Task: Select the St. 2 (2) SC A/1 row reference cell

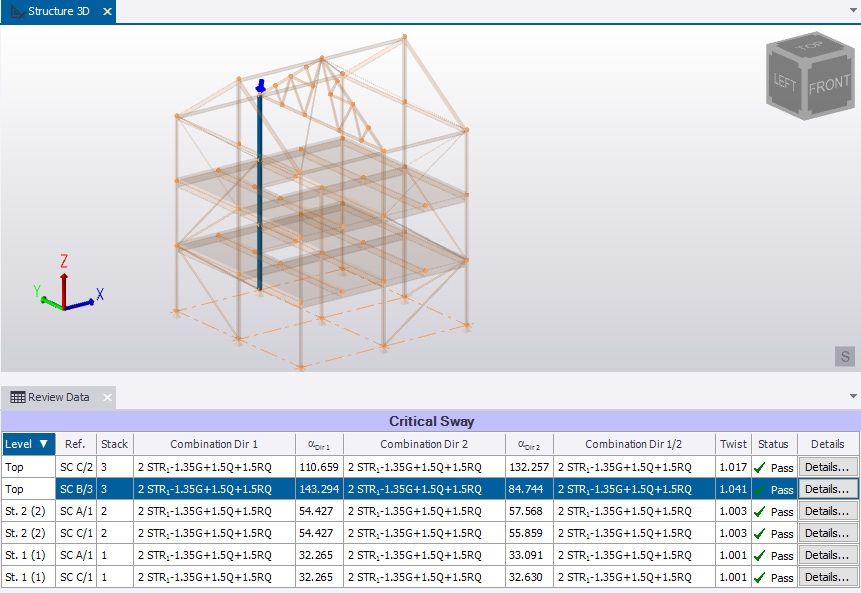Action: (x=75, y=511)
